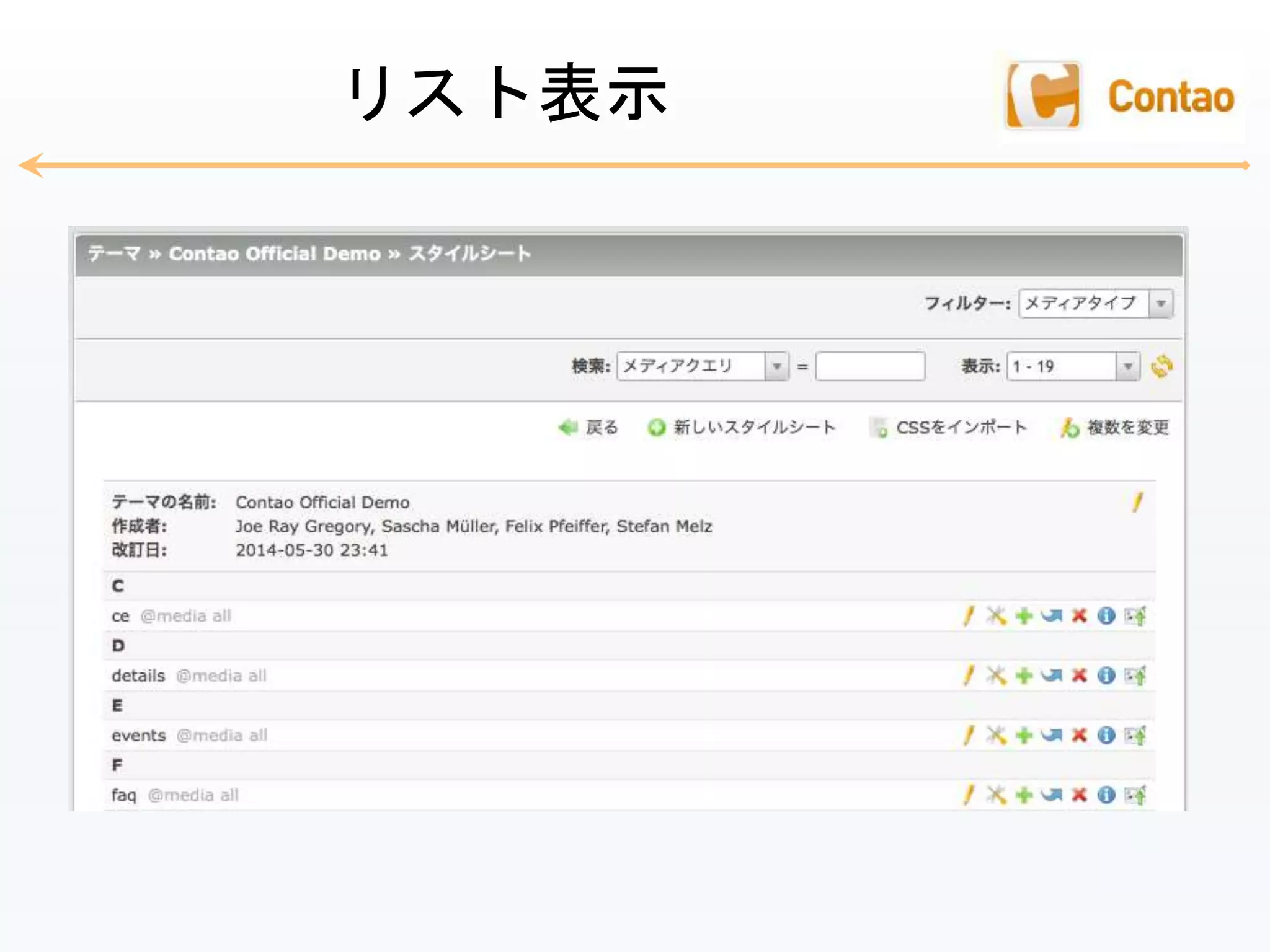The height and width of the screenshot is (952, 1270).
Task: Select the ce stylesheet row name
Action: pos(120,616)
